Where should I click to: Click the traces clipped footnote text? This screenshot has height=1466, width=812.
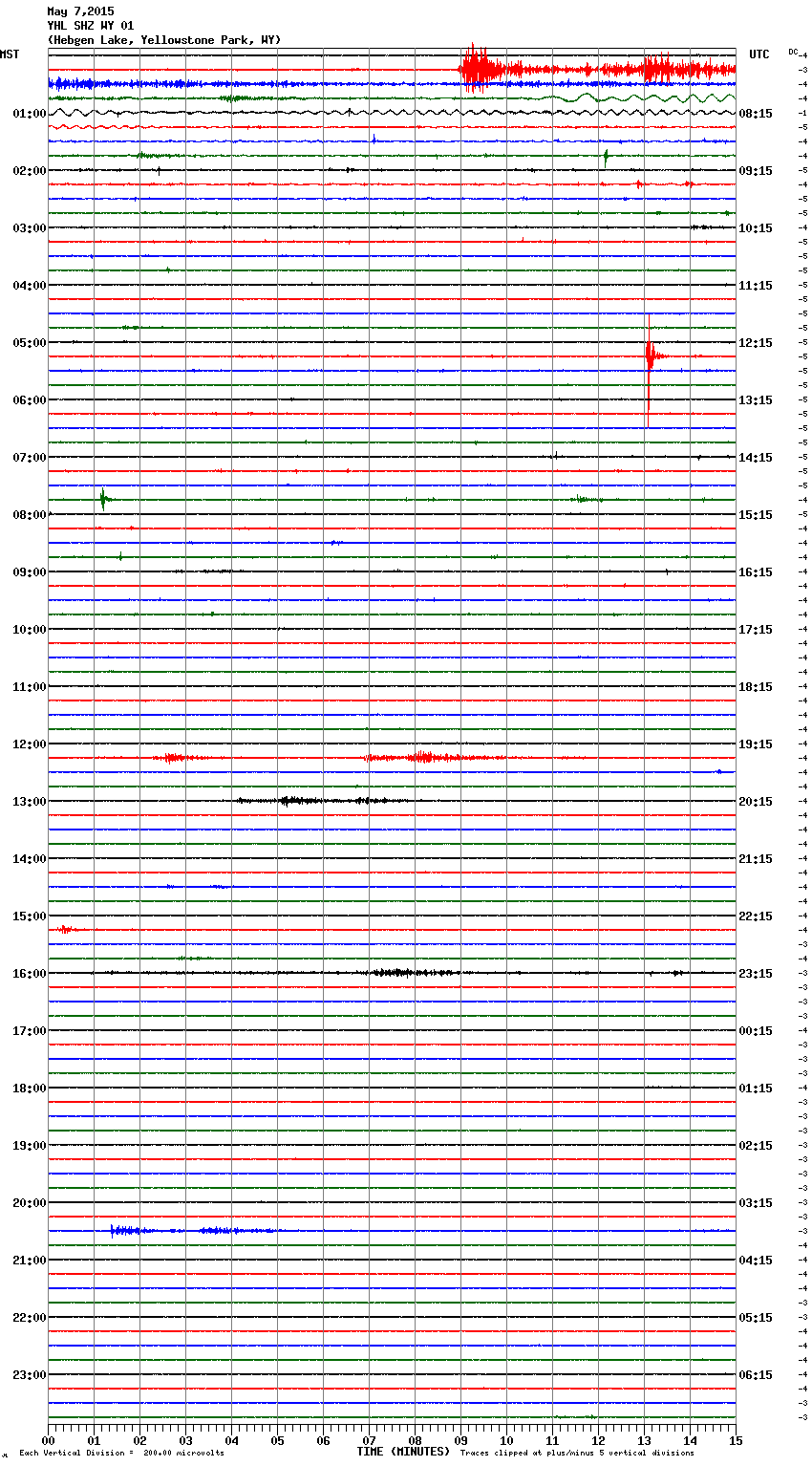(x=577, y=1454)
